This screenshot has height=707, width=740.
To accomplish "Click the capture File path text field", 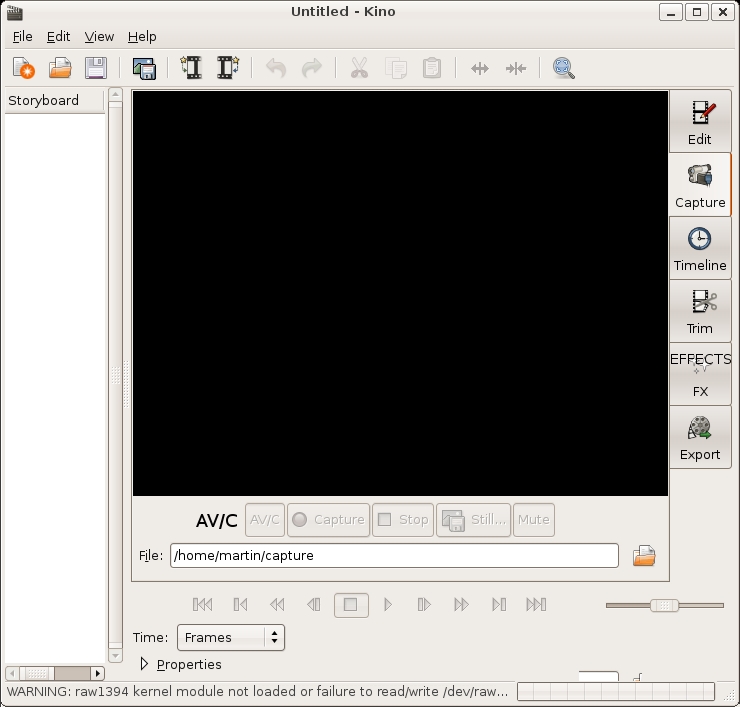I will point(394,556).
